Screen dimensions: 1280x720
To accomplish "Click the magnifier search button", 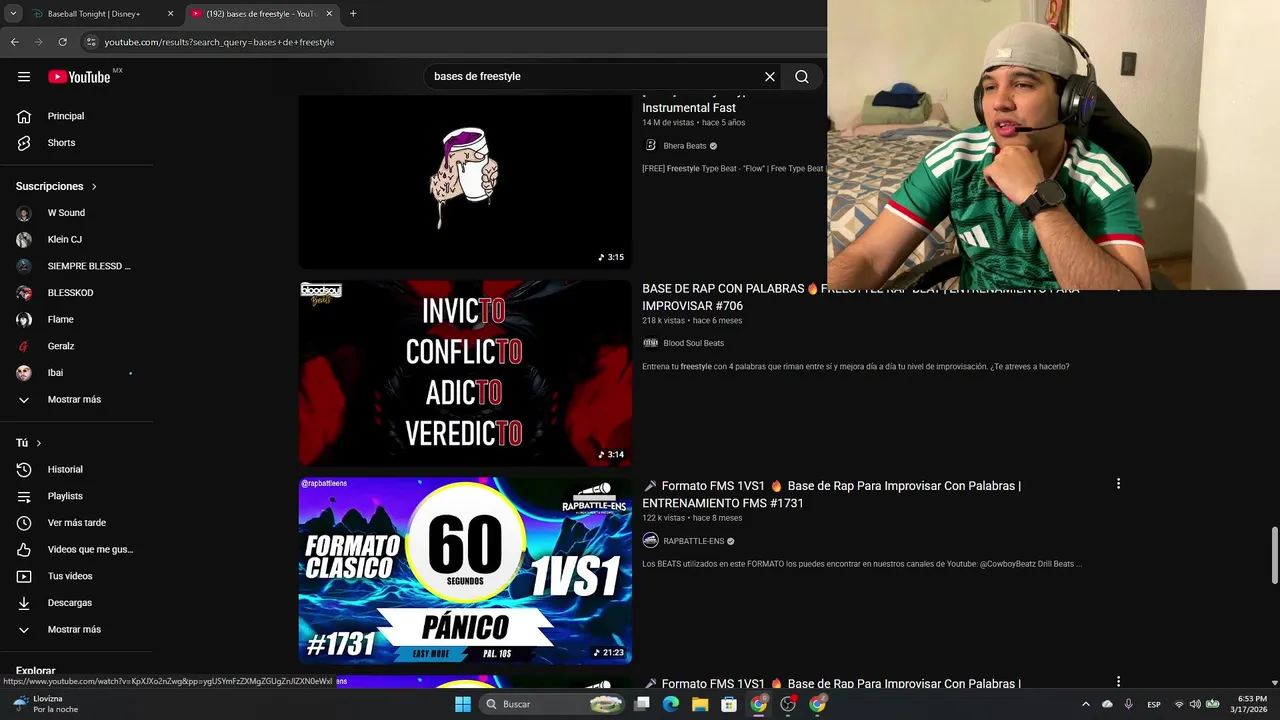I will click(x=802, y=77).
